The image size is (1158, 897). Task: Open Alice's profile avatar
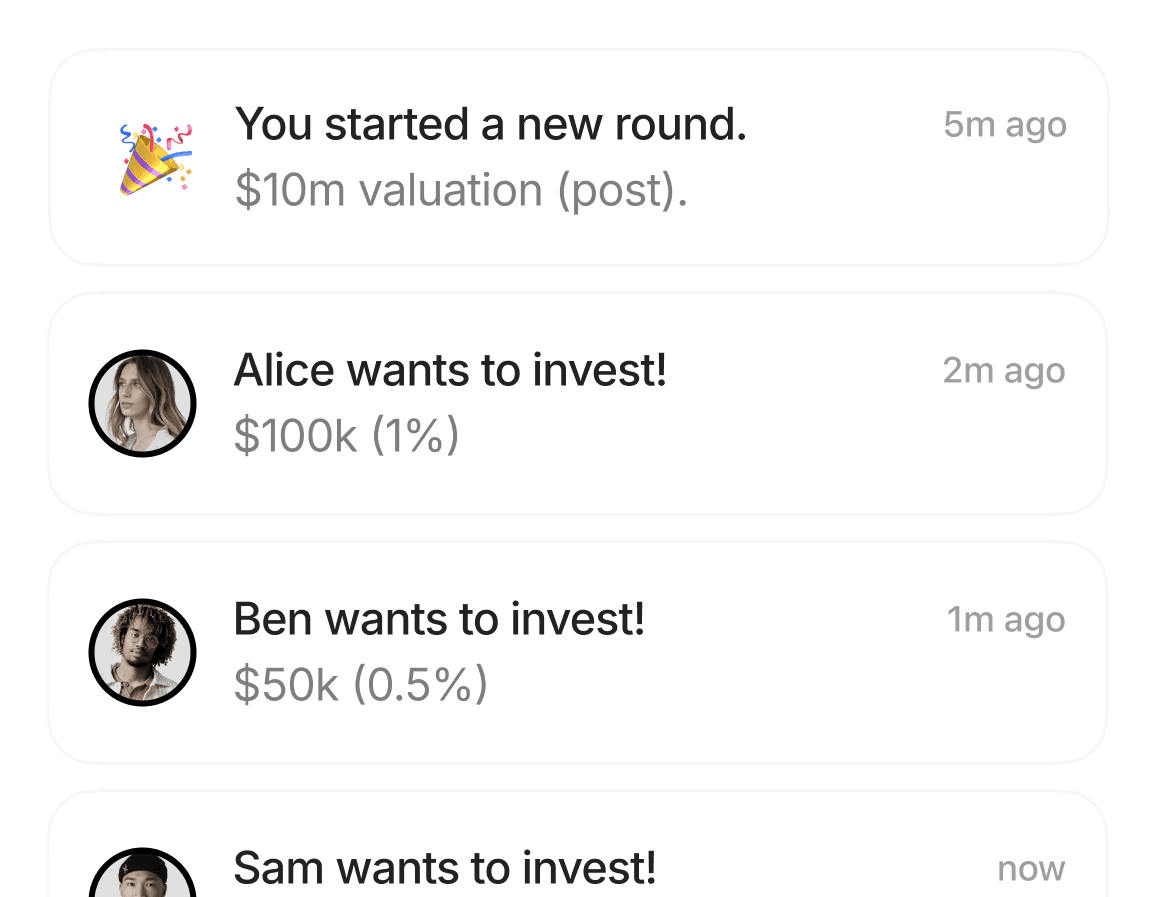click(143, 403)
